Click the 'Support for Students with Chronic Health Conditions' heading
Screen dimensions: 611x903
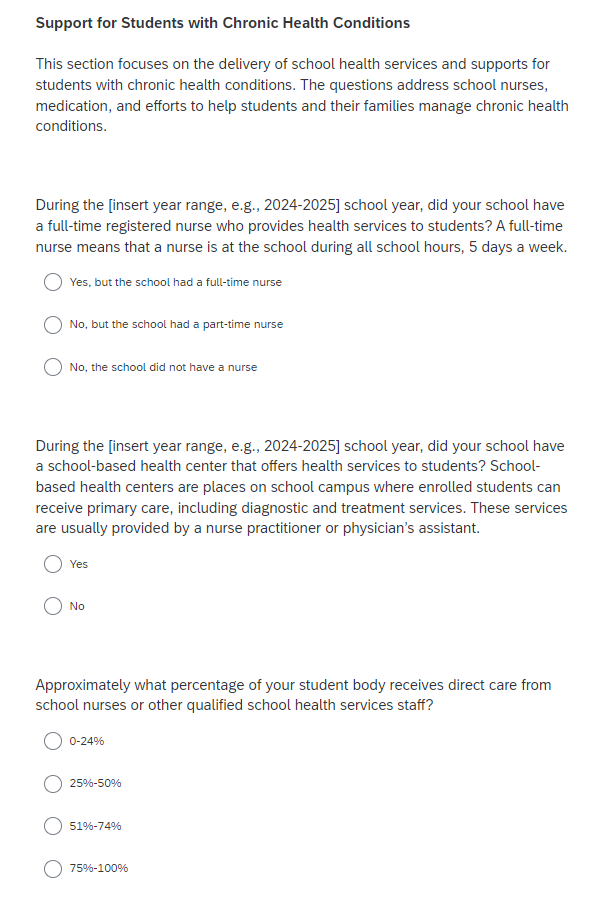pos(222,23)
